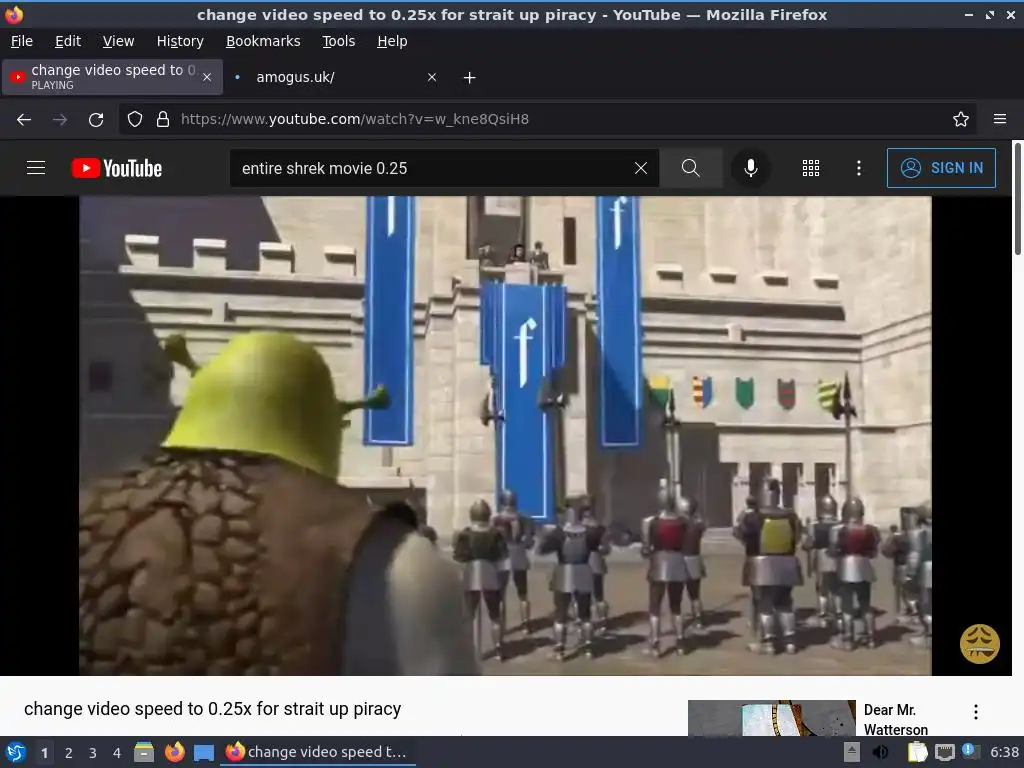This screenshot has height=768, width=1024.
Task: Switch to workspace 3
Action: pyautogui.click(x=93, y=753)
